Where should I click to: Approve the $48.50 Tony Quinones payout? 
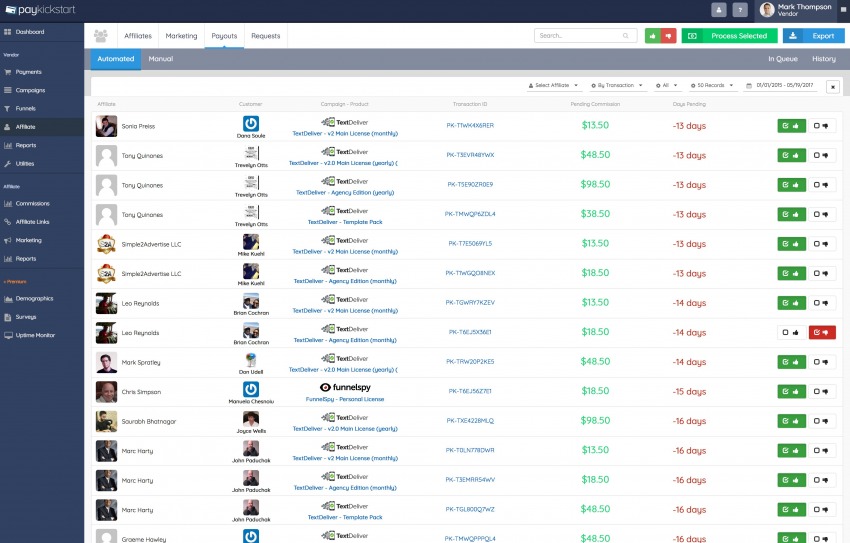click(x=791, y=155)
